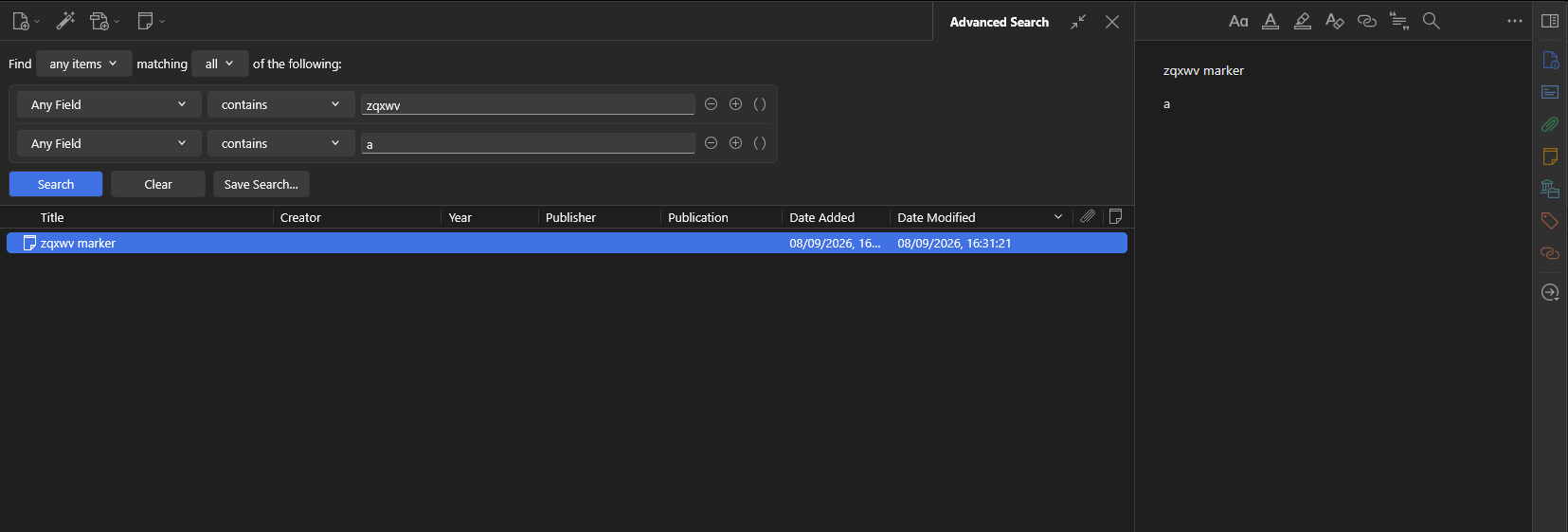Click the Related items icon in sidebar
This screenshot has width=1568, height=532.
click(1550, 253)
